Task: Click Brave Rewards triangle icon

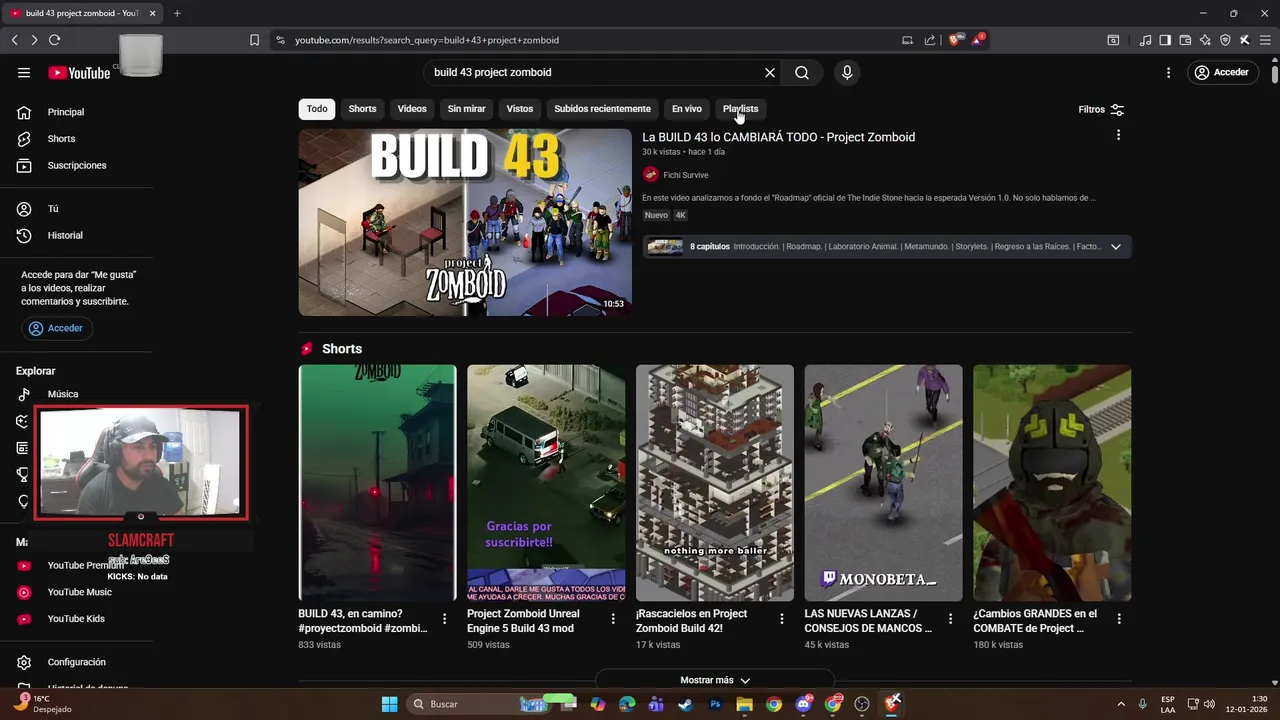Action: coord(977,40)
